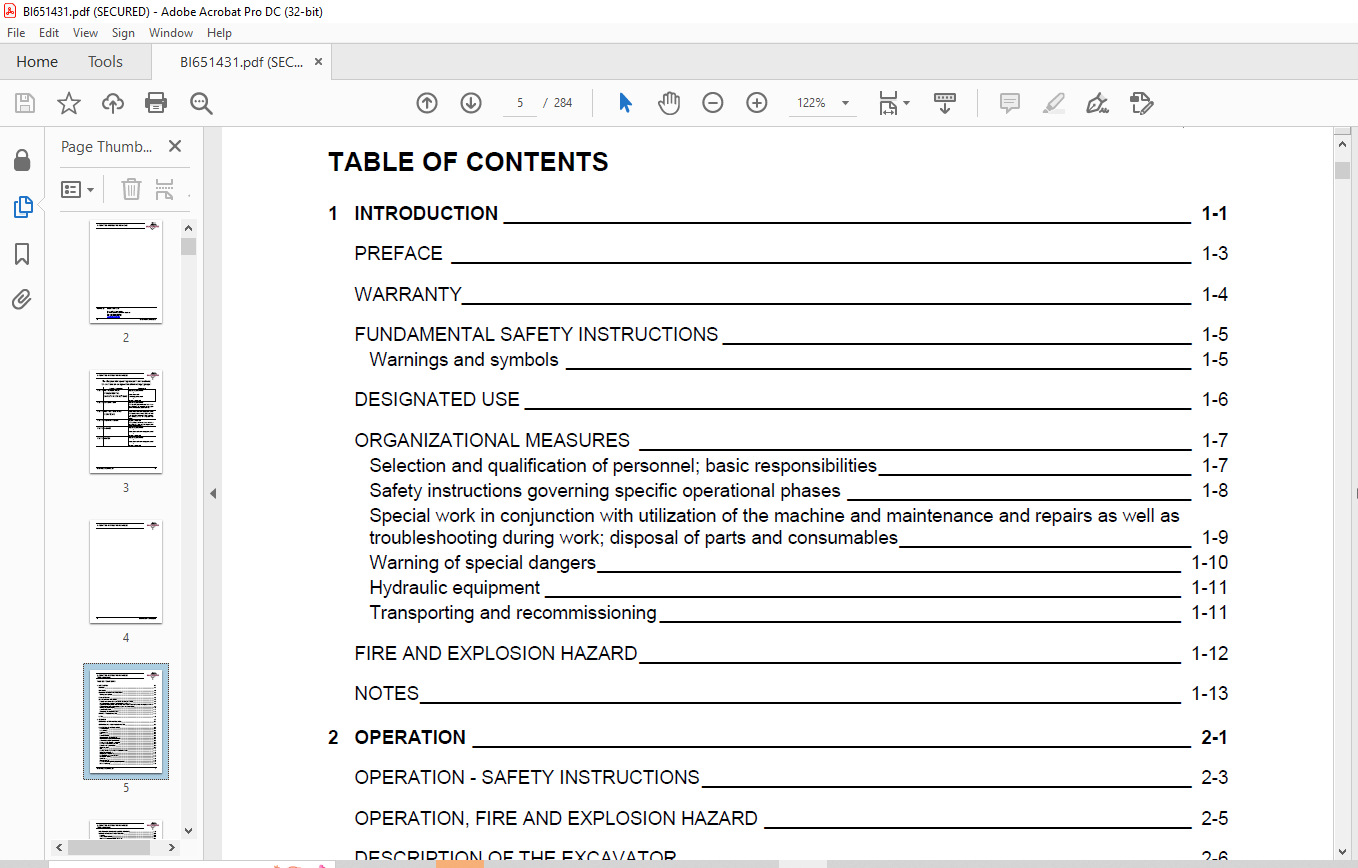Viewport: 1358px width, 868px height.
Task: Open the find text magnifier icon
Action: click(201, 103)
